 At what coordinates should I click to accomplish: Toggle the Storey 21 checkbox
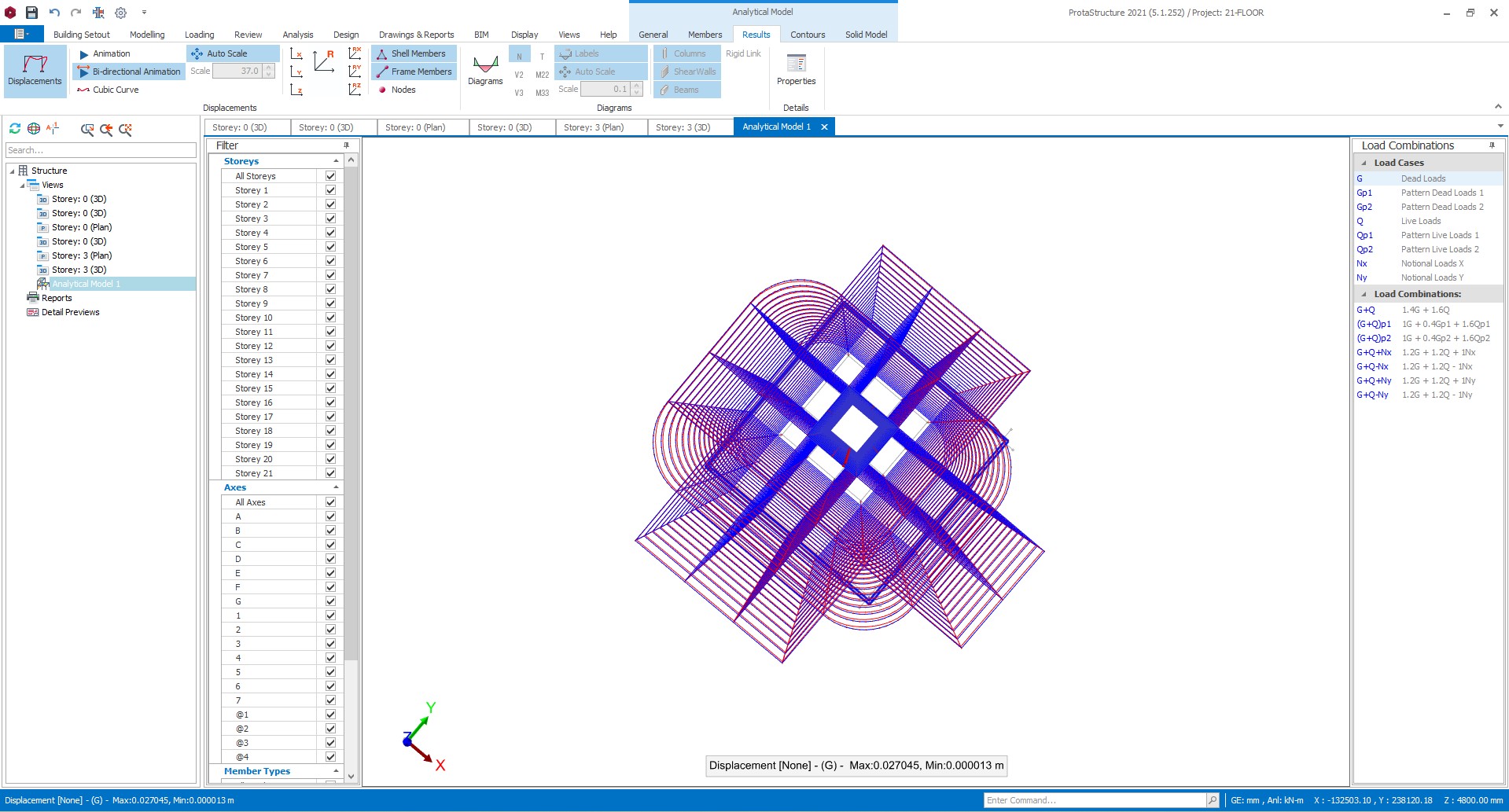[330, 473]
